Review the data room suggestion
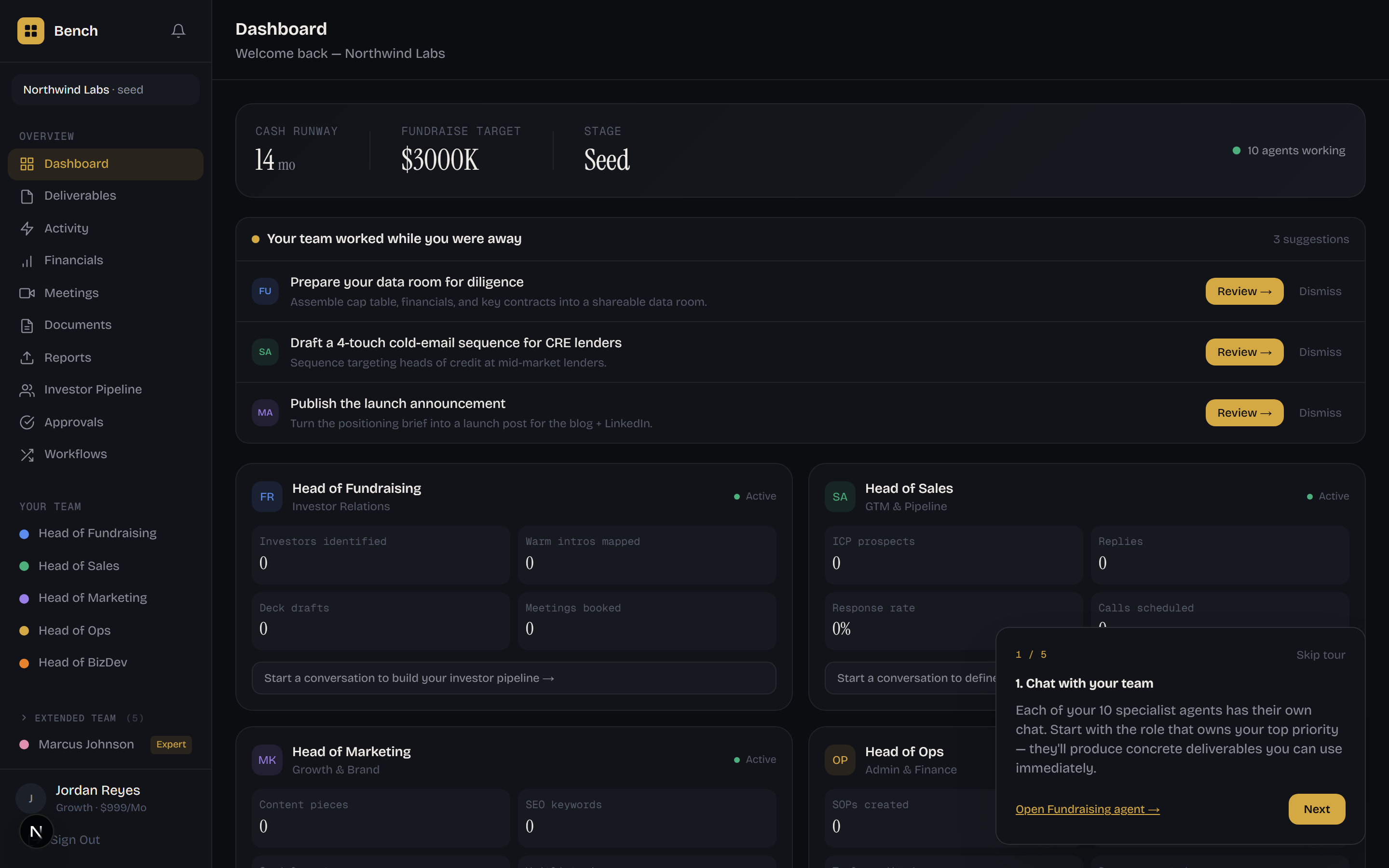 coord(1244,291)
